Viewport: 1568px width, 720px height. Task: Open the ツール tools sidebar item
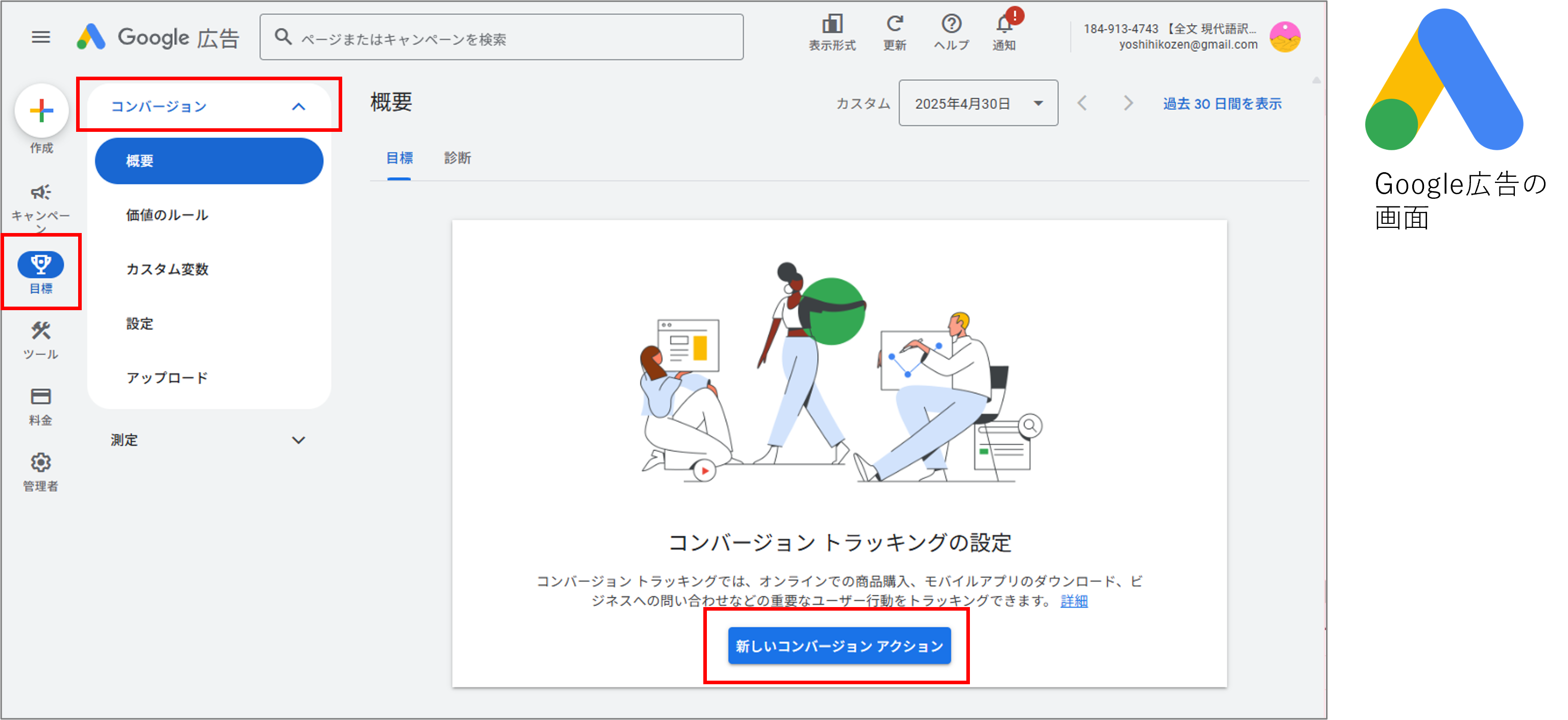(x=41, y=340)
